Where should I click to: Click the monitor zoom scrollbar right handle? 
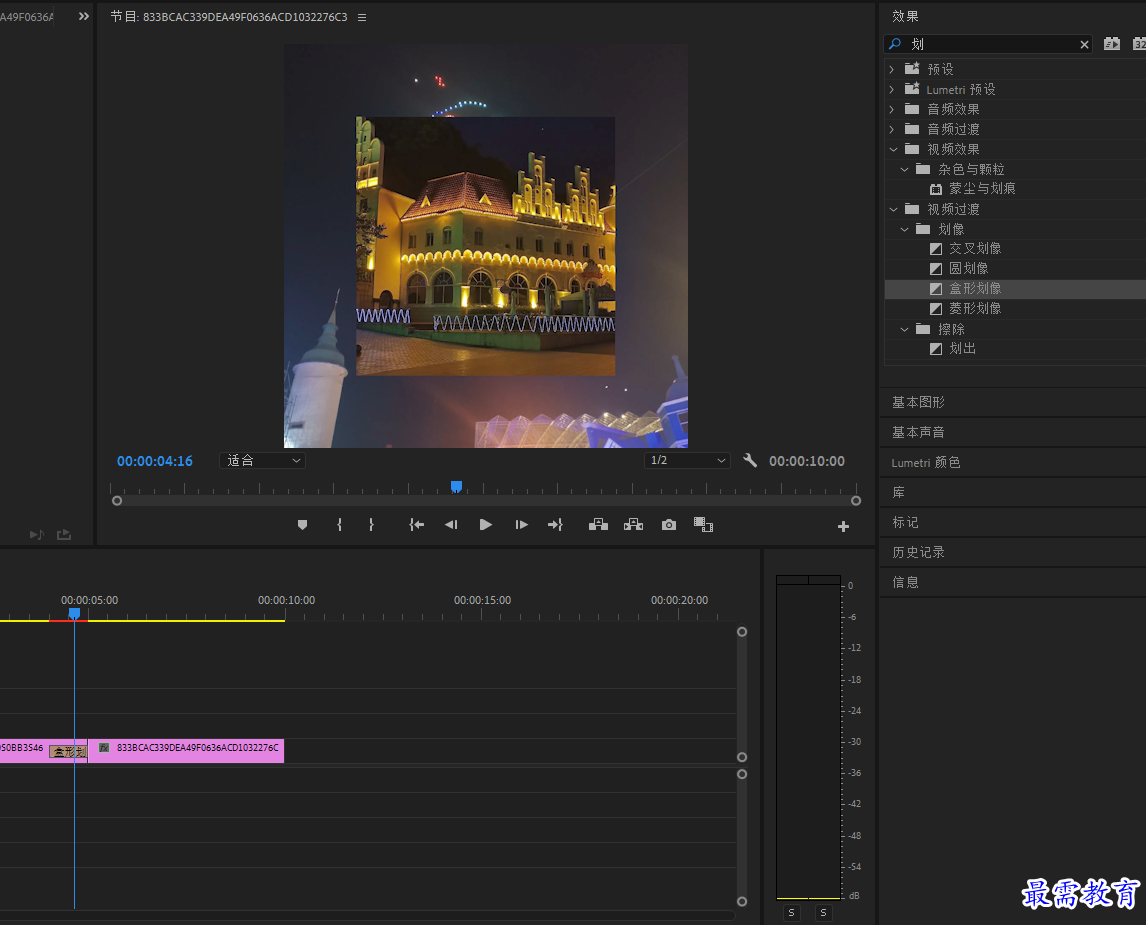856,500
